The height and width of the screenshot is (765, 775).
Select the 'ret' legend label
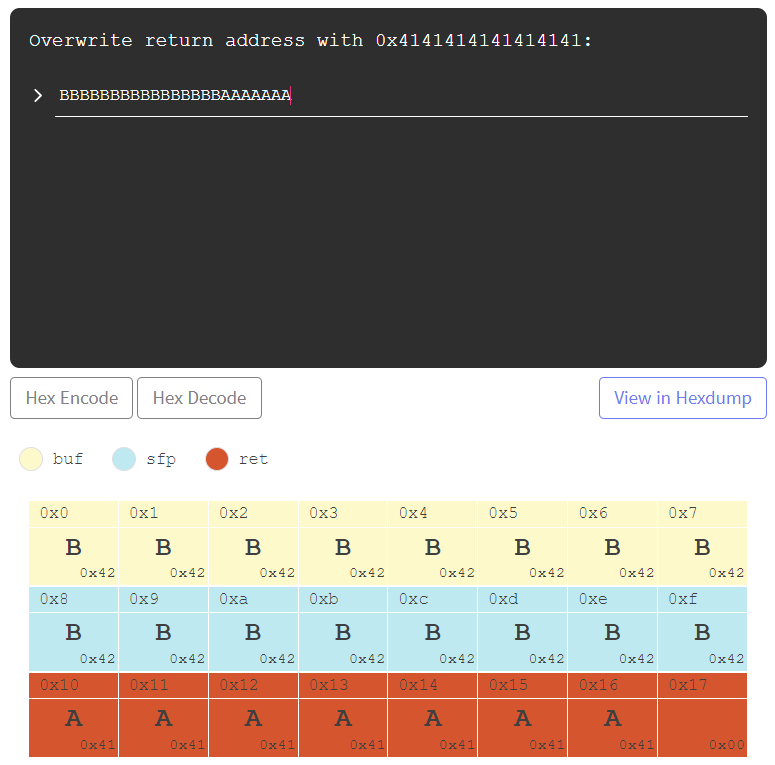tap(254, 459)
